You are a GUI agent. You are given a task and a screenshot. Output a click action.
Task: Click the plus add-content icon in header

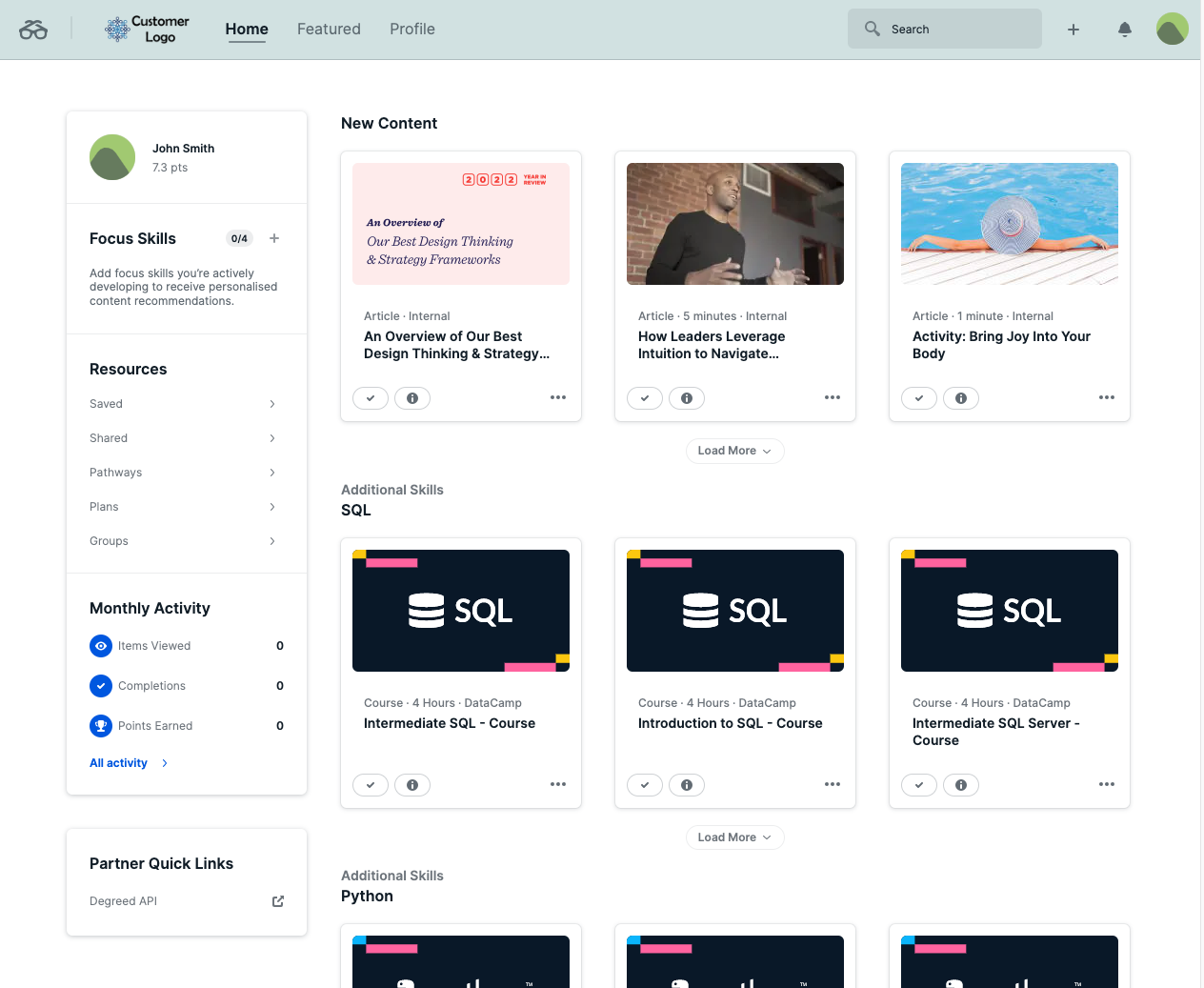(x=1074, y=30)
